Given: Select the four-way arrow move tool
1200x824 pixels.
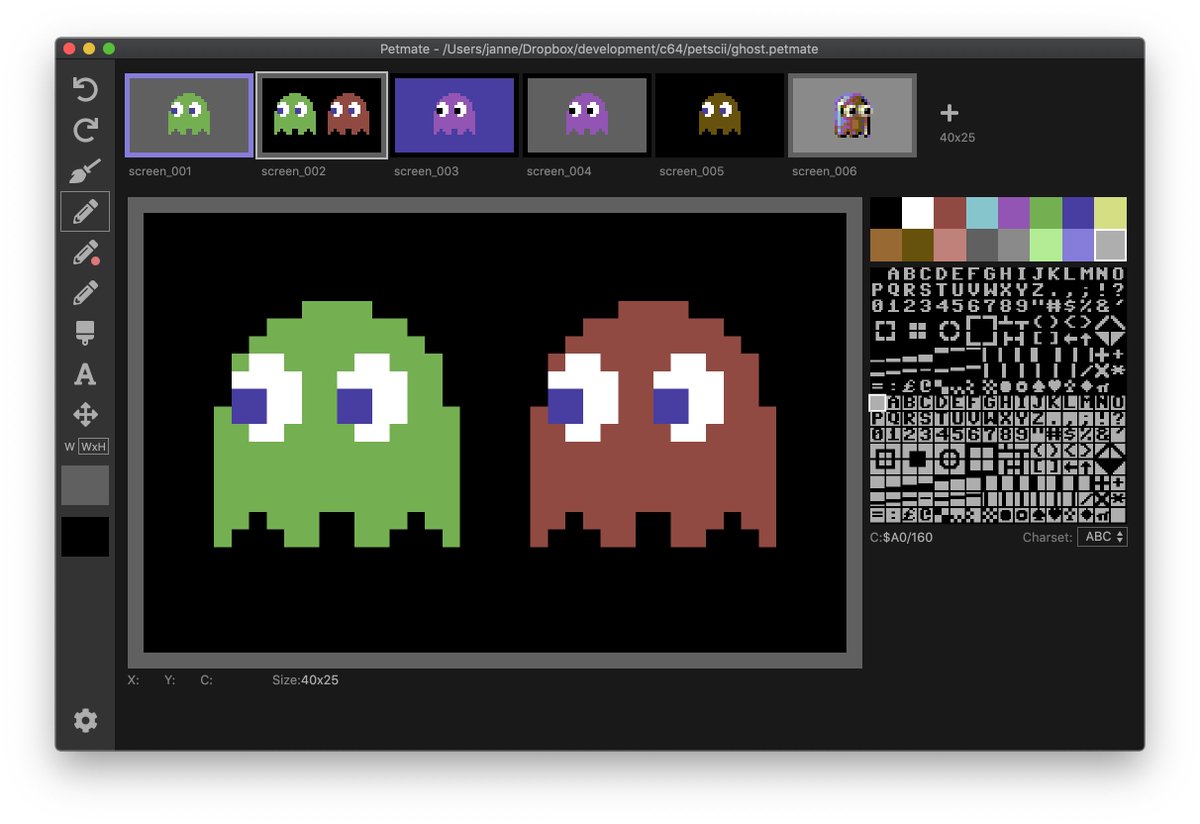Looking at the screenshot, I should (85, 414).
